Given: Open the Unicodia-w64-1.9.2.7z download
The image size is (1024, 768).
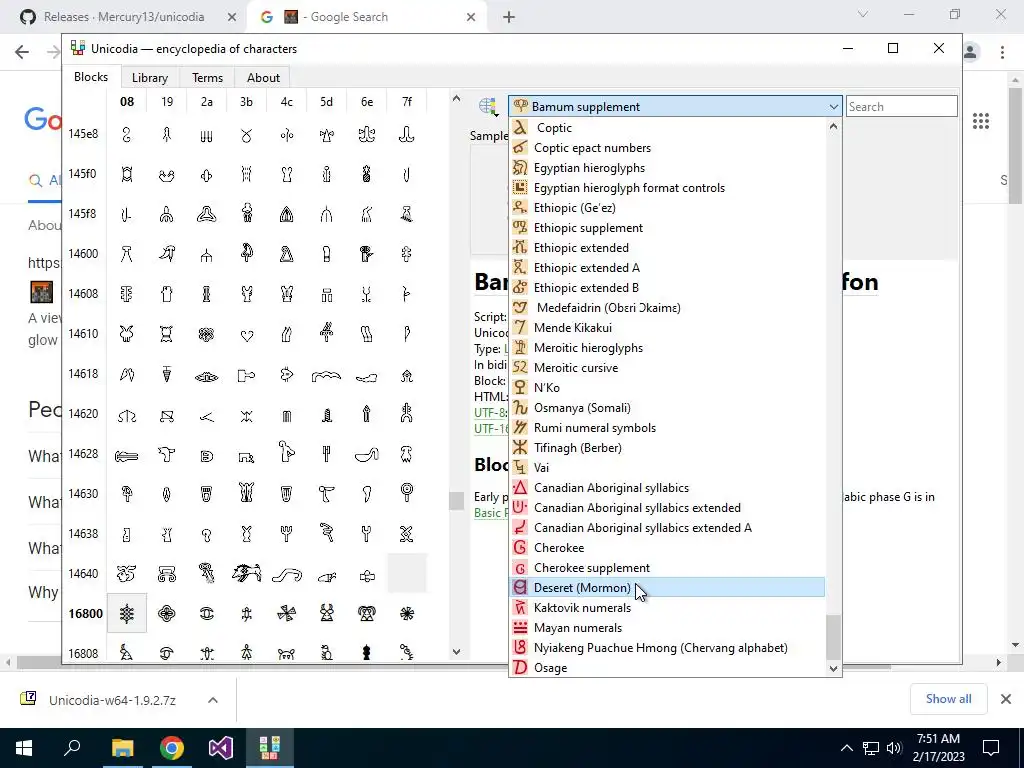Looking at the screenshot, I should pos(112,700).
